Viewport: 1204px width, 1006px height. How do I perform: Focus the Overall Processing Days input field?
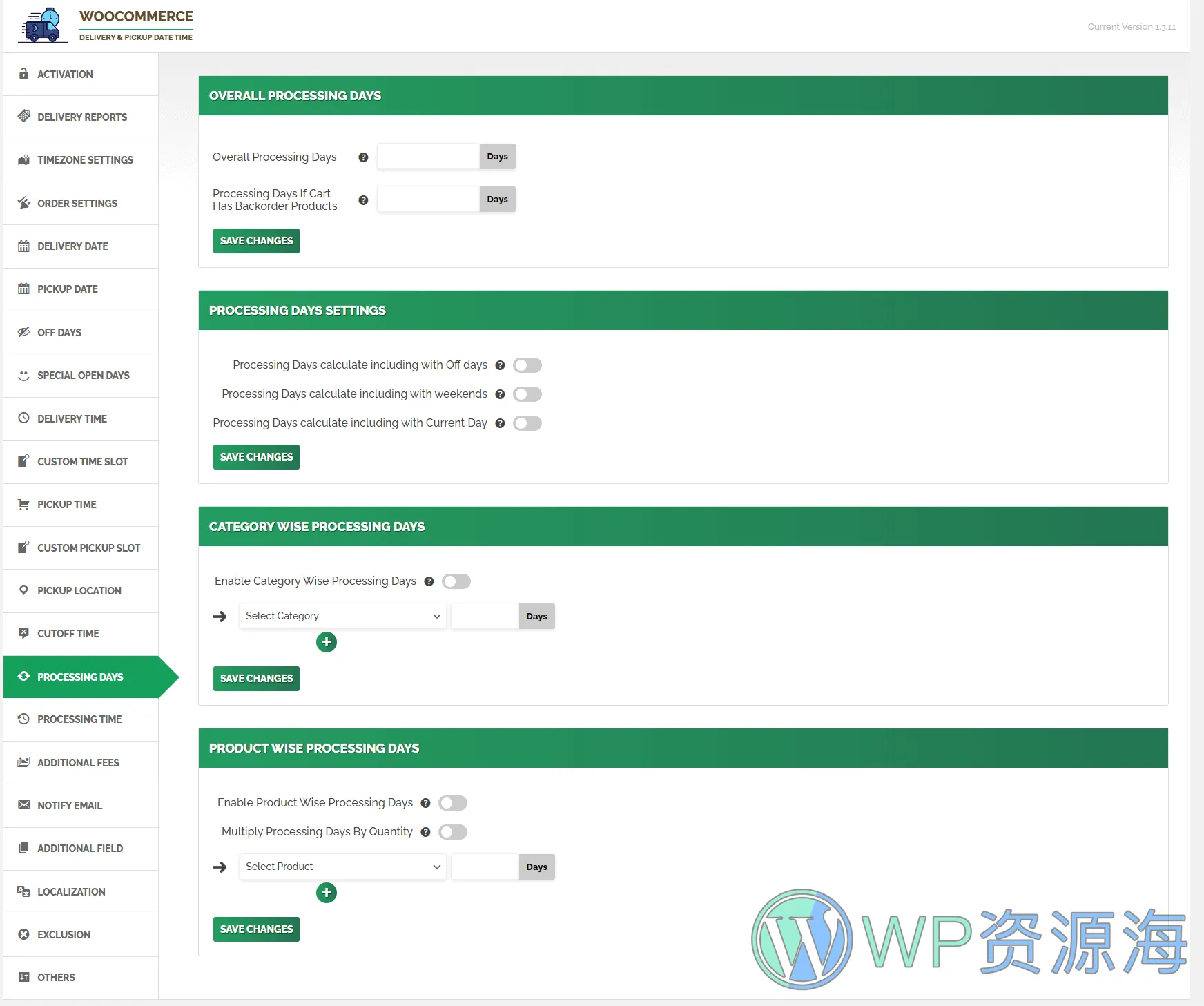click(428, 157)
